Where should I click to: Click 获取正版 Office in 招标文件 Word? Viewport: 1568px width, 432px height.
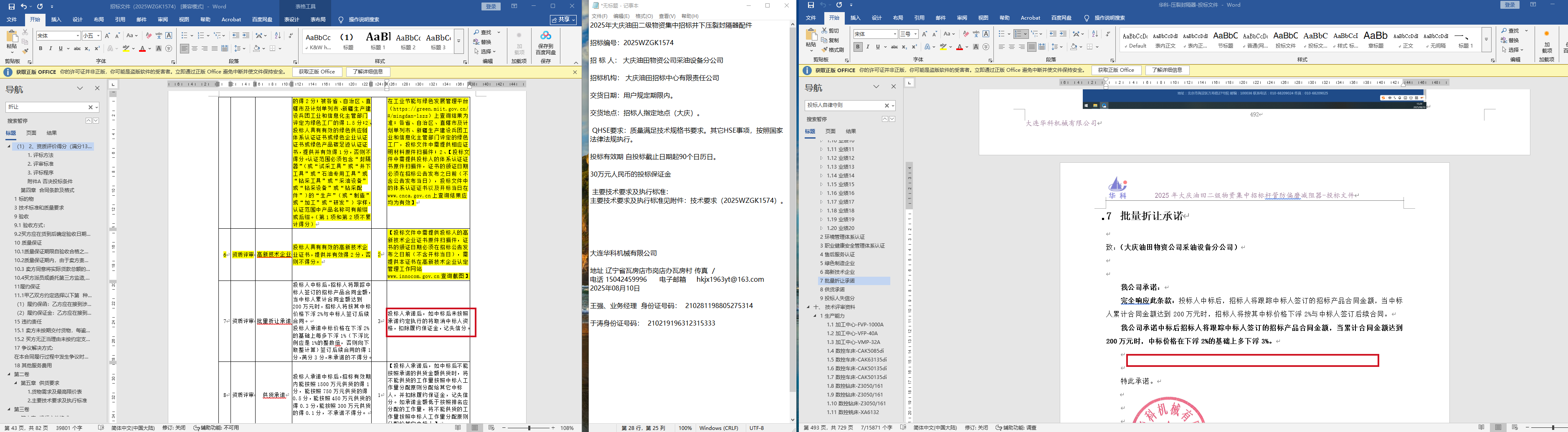317,72
